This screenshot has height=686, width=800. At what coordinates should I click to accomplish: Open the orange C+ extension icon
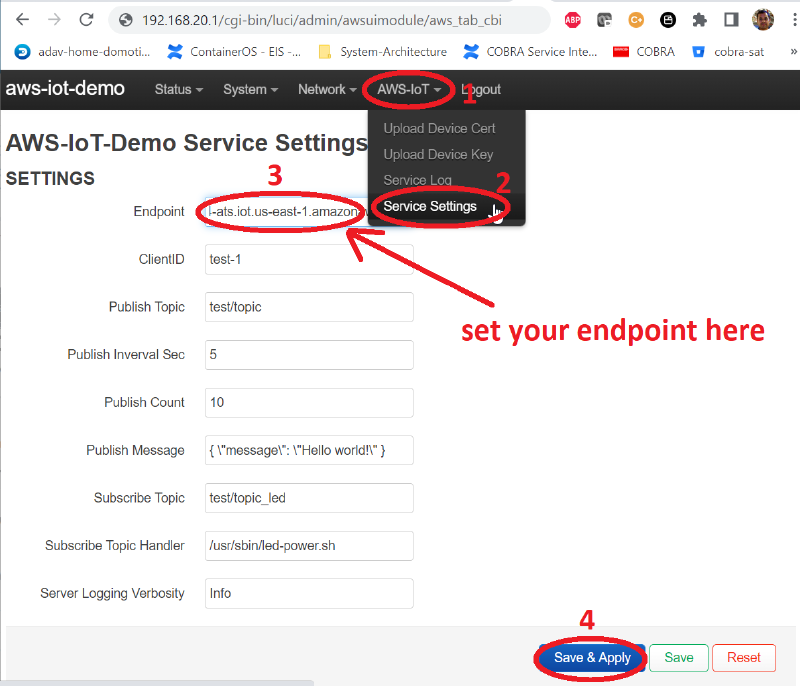coord(635,19)
